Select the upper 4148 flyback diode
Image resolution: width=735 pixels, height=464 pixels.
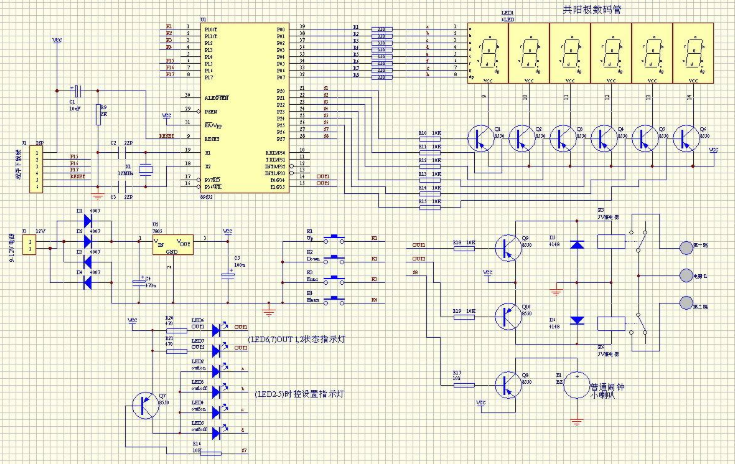(x=577, y=244)
